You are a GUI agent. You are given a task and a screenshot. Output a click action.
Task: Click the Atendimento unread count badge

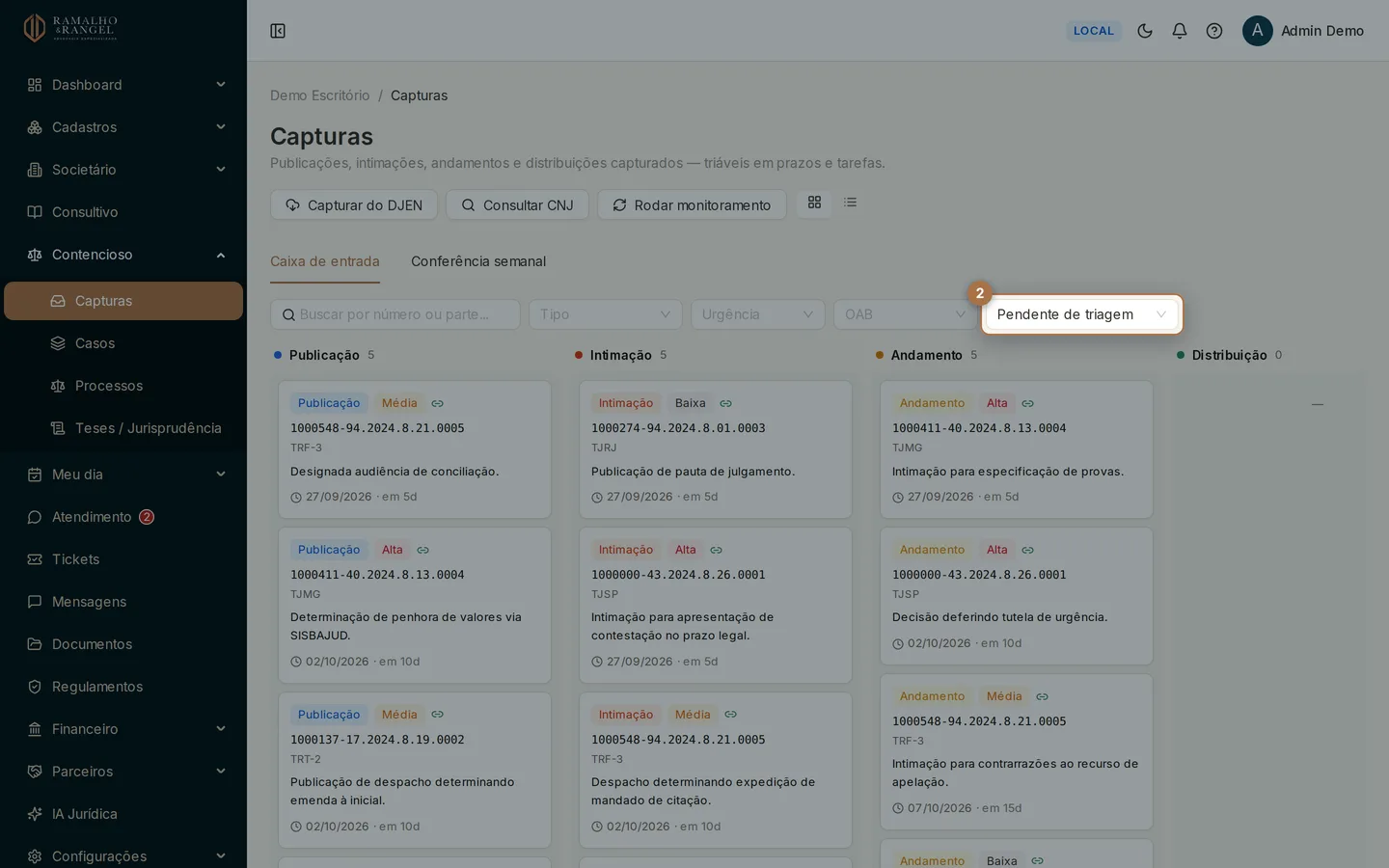[x=147, y=517]
